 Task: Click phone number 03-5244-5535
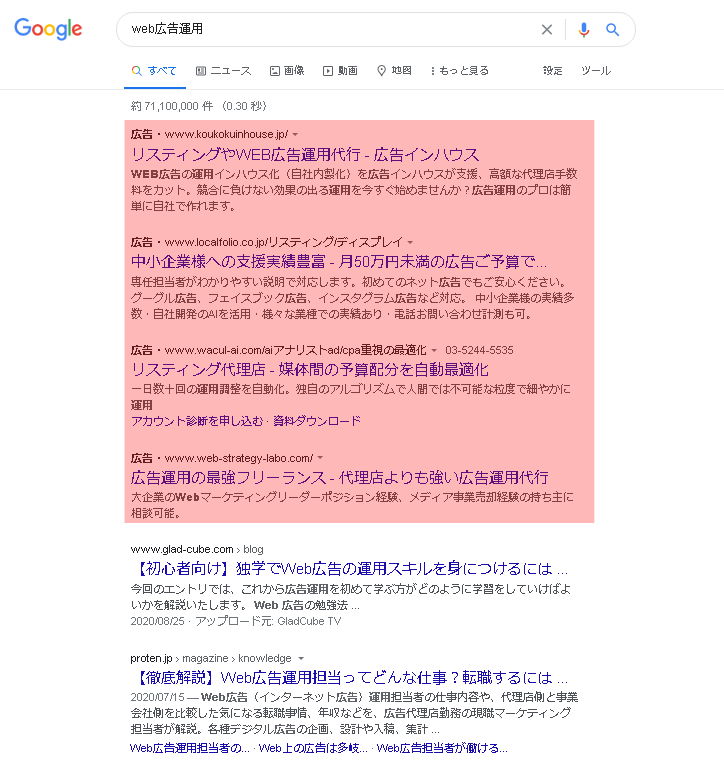pyautogui.click(x=479, y=351)
